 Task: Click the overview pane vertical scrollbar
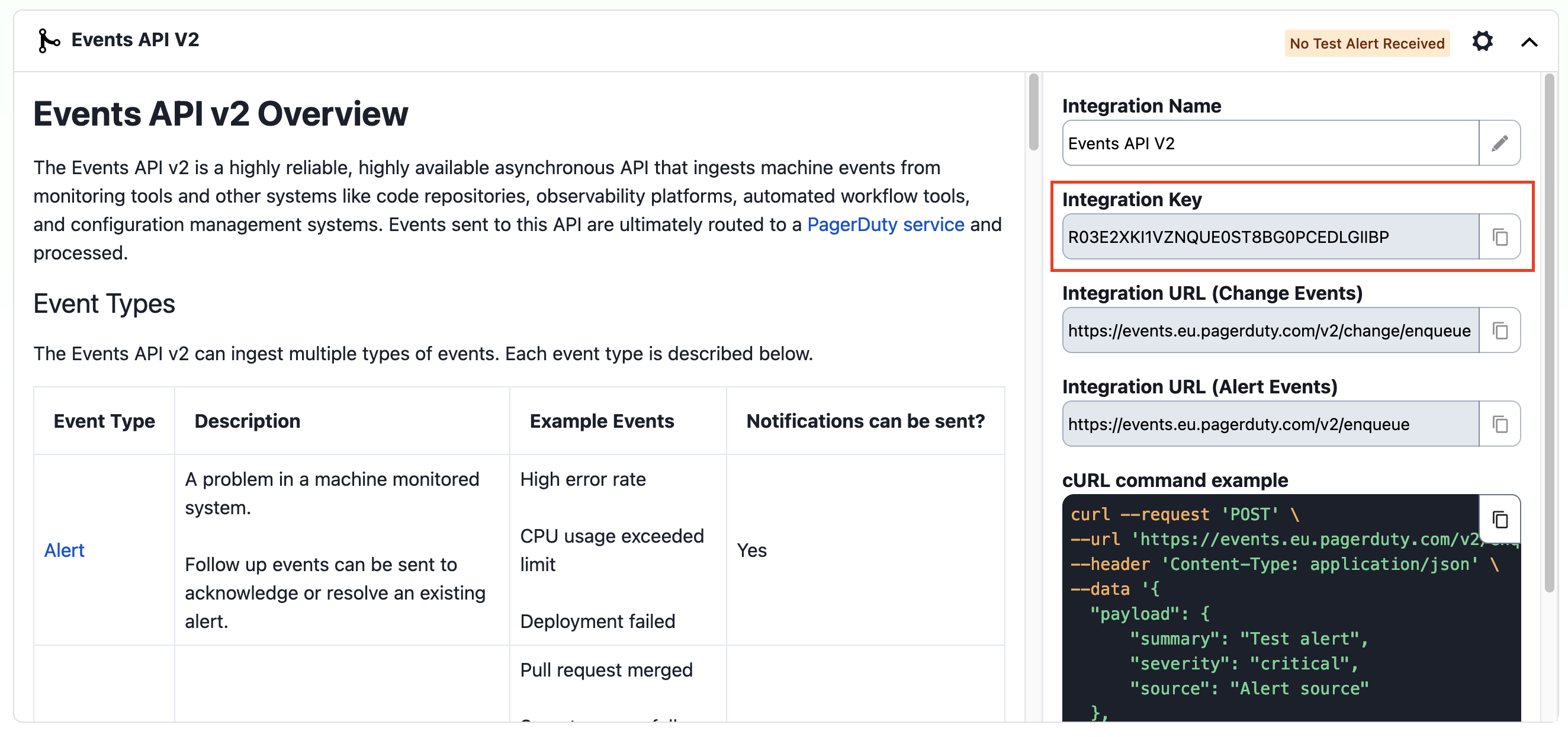[1033, 112]
